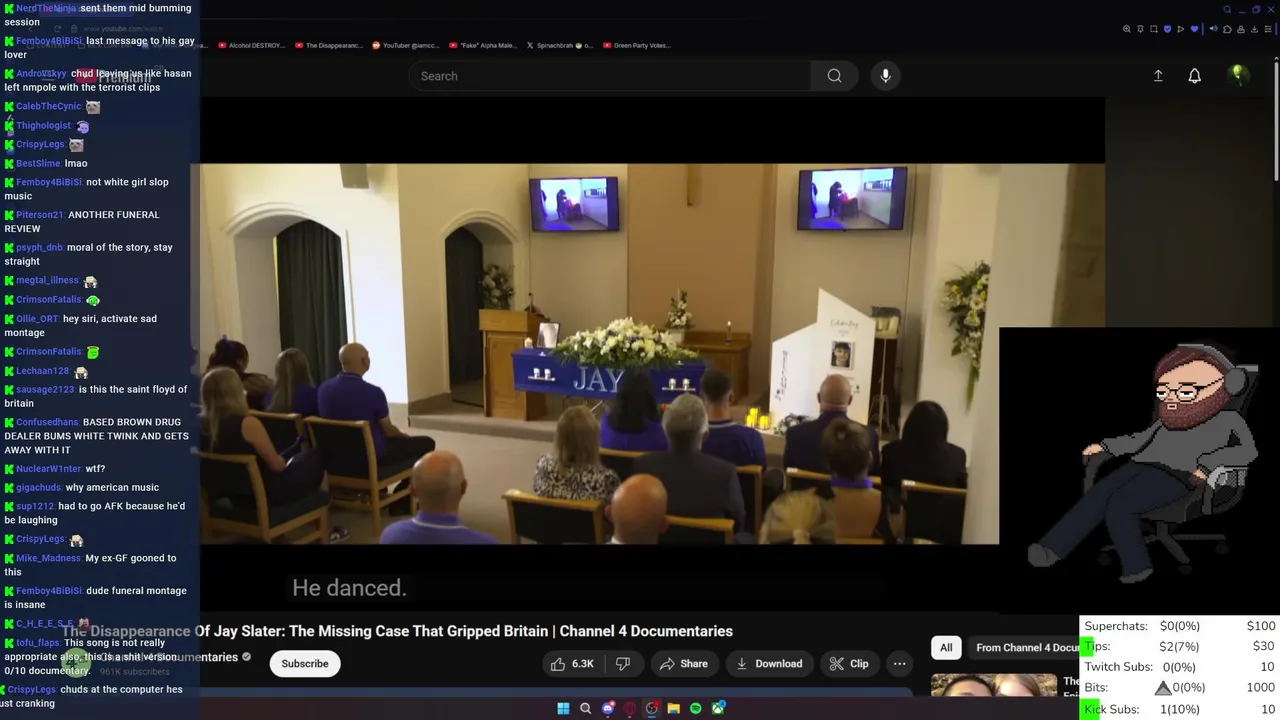Click chat username Confusedhans
The image size is (1280, 720).
point(47,423)
